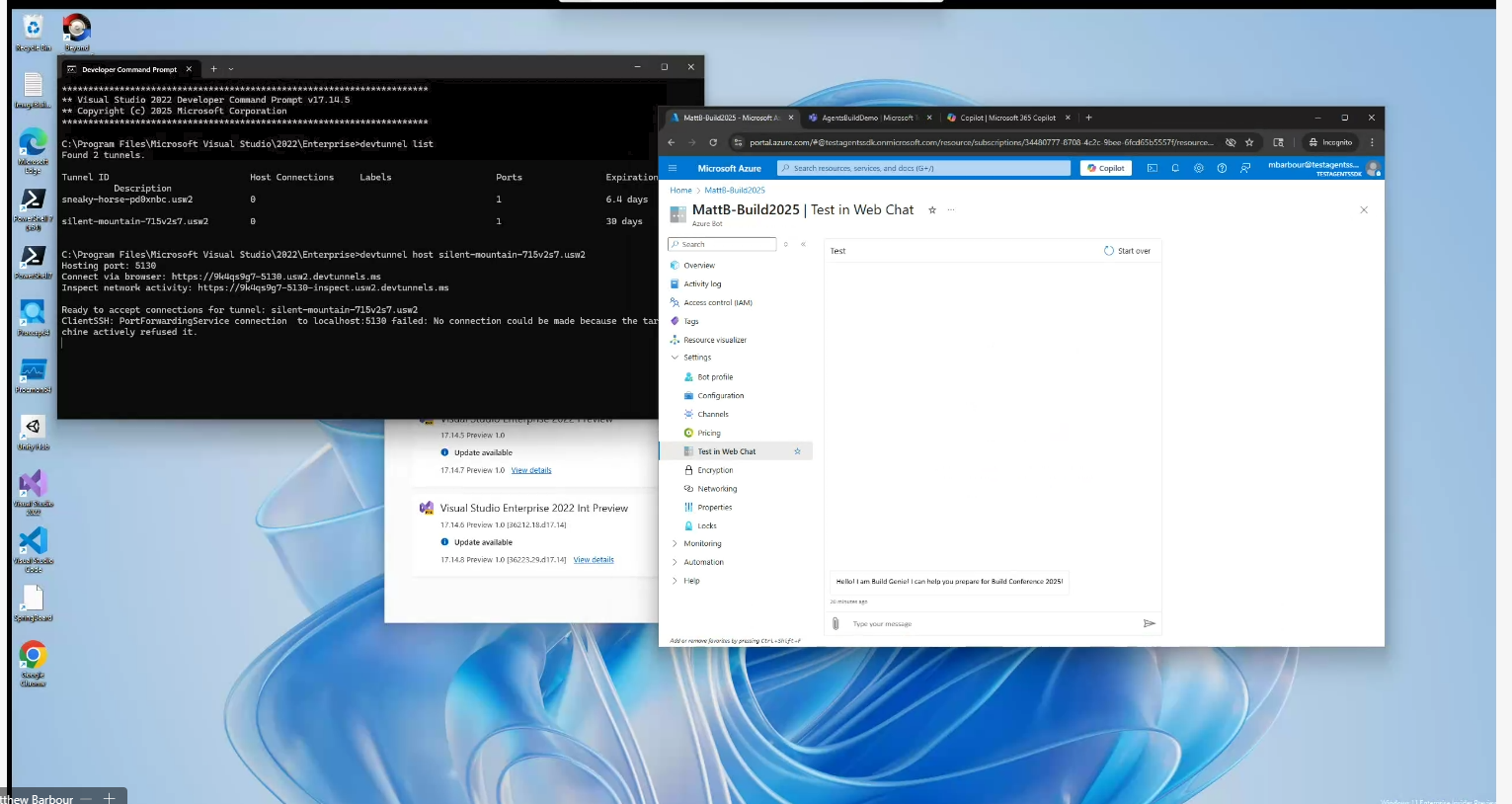The image size is (1512, 804).
Task: Open Google Chrome desktop icon
Action: coord(33,664)
